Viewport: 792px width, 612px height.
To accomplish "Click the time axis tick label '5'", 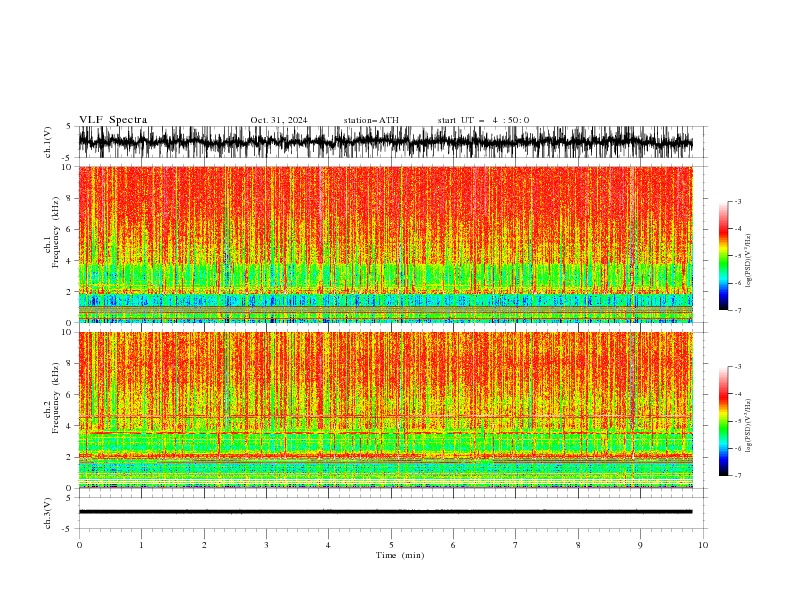I will pyautogui.click(x=391, y=545).
